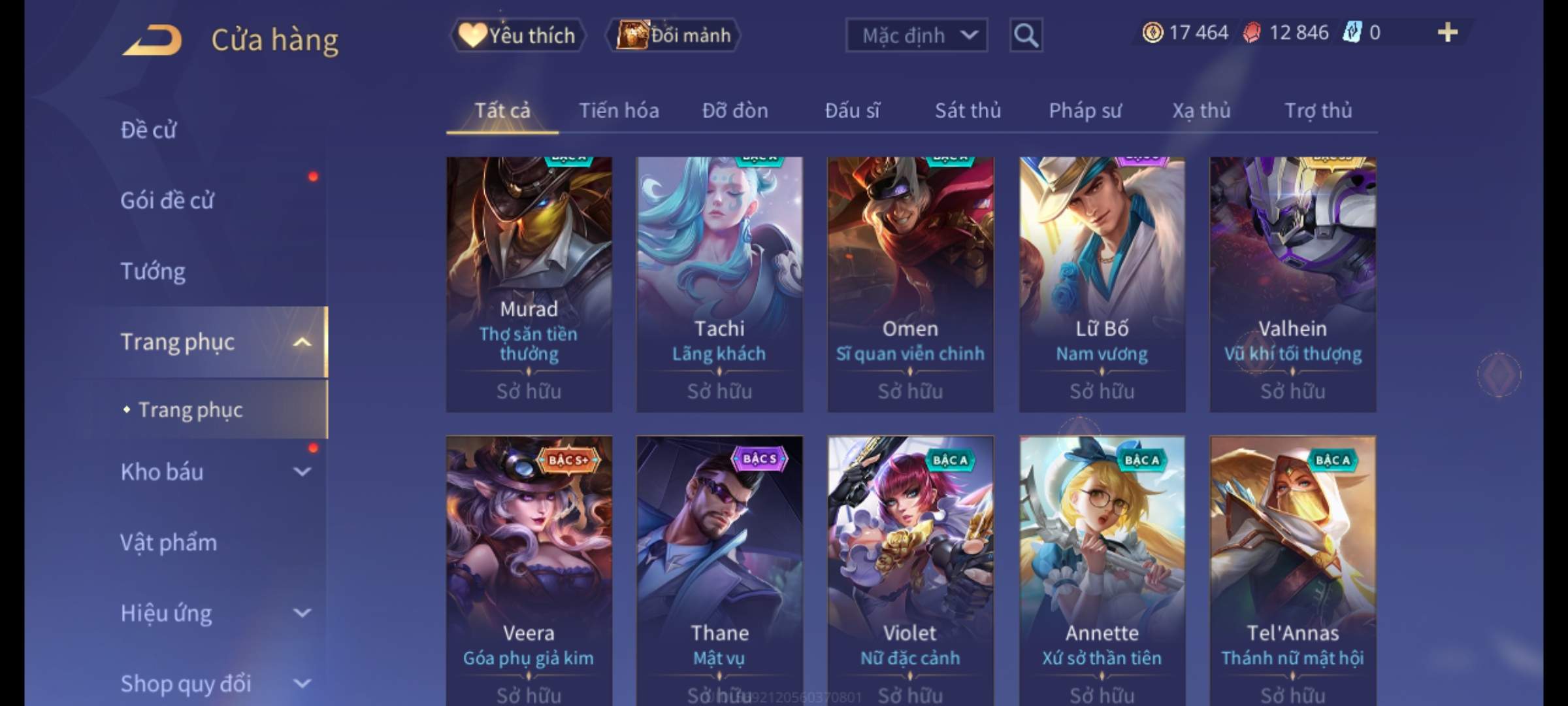The height and width of the screenshot is (706, 1568).
Task: Click the red ruby currency icon
Action: click(x=1252, y=33)
